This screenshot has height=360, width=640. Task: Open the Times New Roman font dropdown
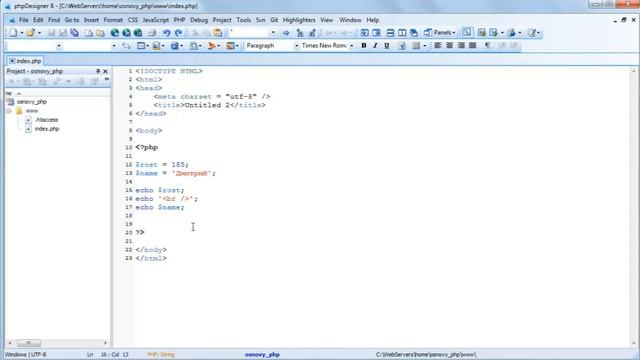(x=351, y=46)
